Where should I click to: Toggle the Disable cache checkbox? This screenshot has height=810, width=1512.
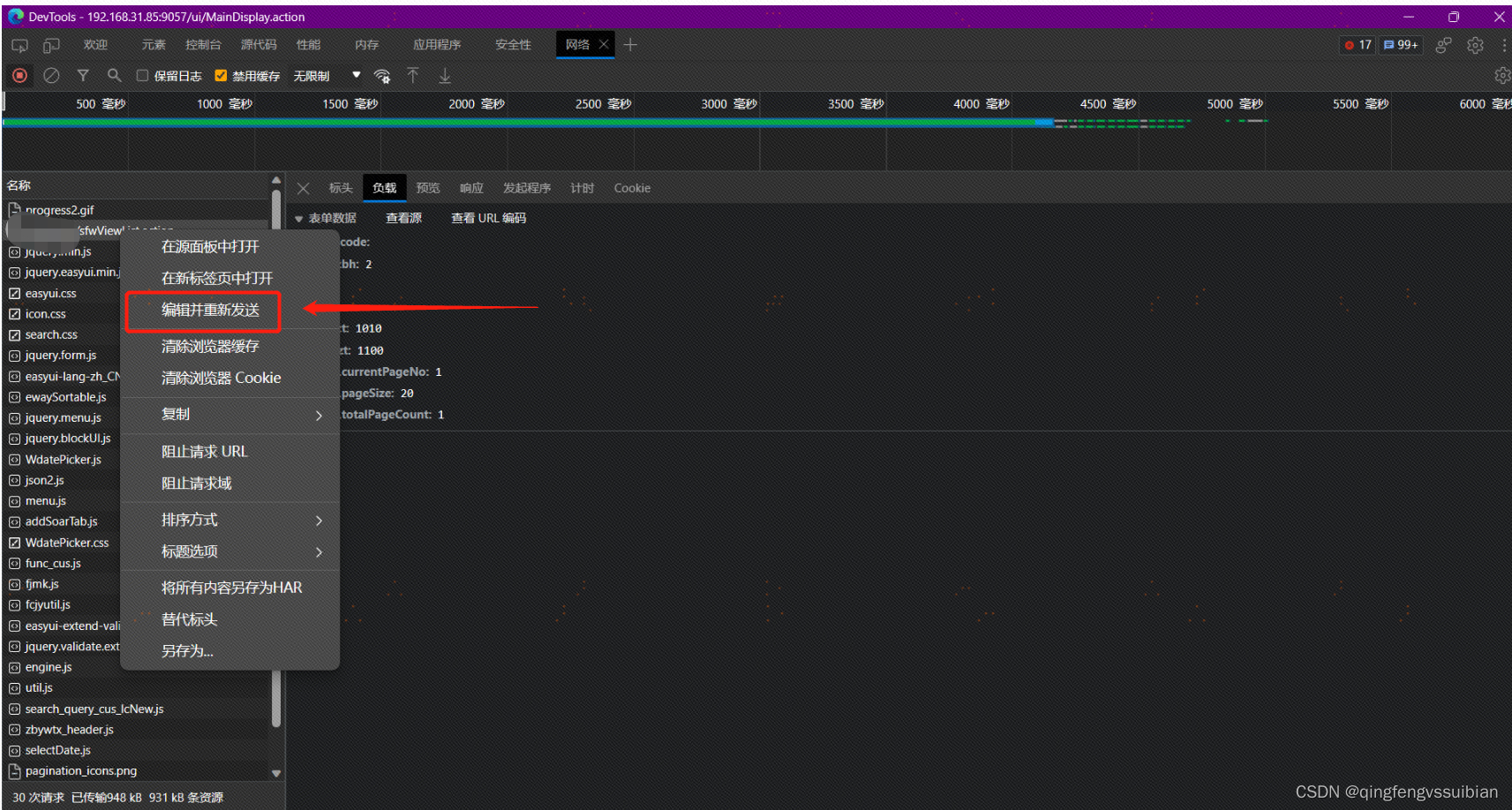tap(221, 76)
